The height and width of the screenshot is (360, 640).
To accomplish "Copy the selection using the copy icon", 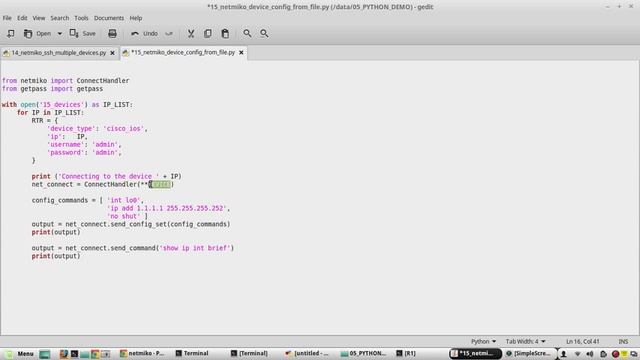I will [x=208, y=33].
